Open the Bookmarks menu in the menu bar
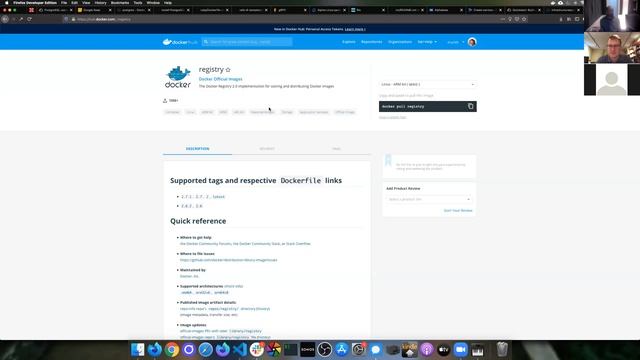Image resolution: width=640 pixels, height=360 pixels. click(x=120, y=2)
